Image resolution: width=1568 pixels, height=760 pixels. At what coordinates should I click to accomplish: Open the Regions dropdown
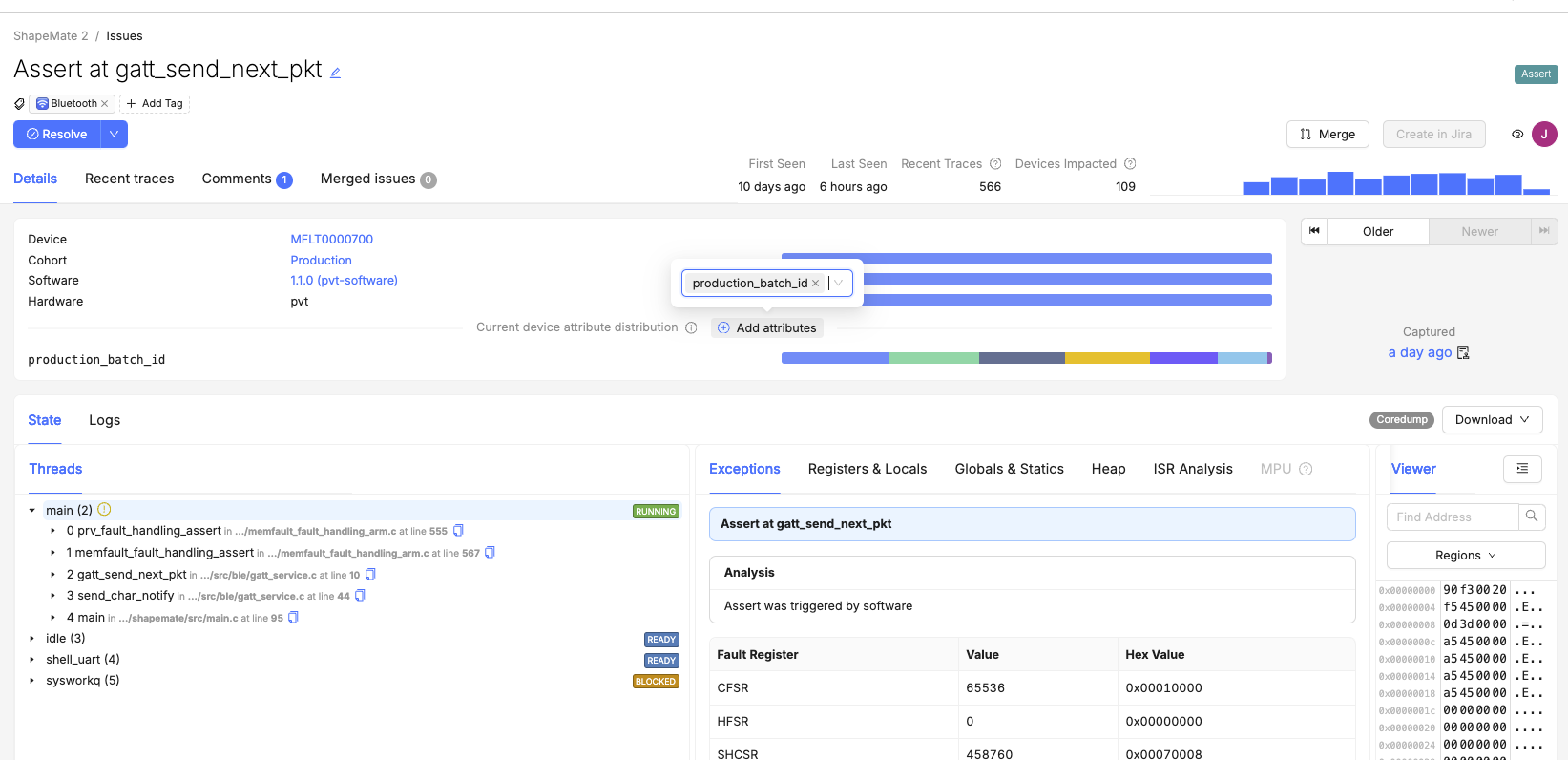point(1465,556)
